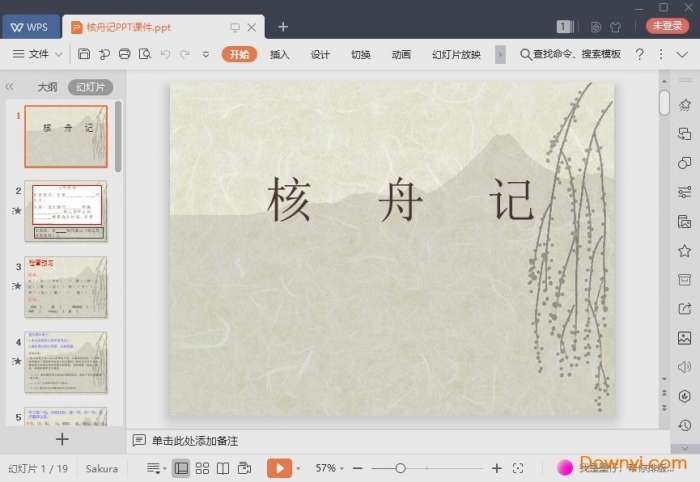This screenshot has height=482, width=700.
Task: Close the 核舟记PPT课件.ppt tab
Action: 252,27
